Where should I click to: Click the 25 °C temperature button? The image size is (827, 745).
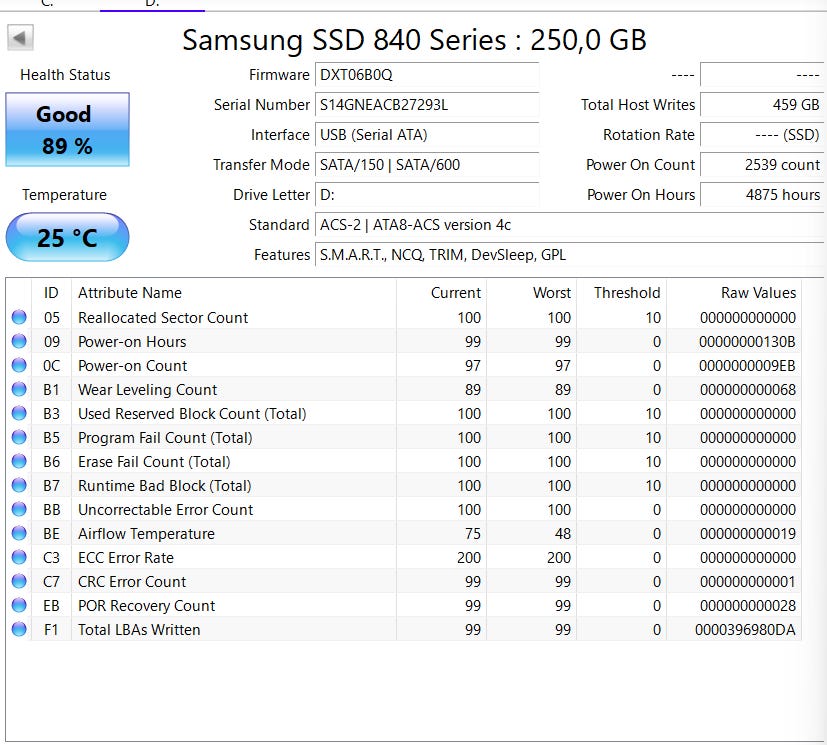click(67, 238)
